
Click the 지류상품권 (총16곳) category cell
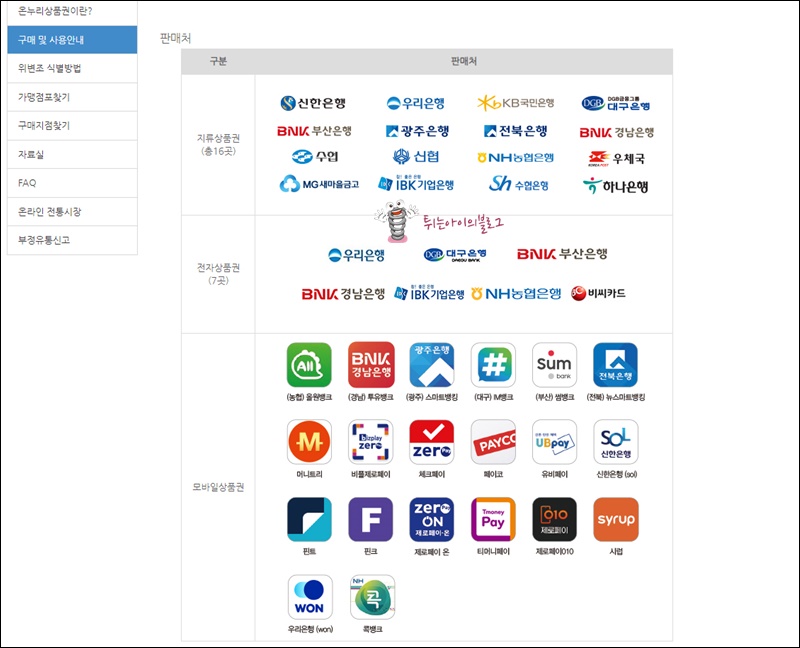(x=218, y=145)
